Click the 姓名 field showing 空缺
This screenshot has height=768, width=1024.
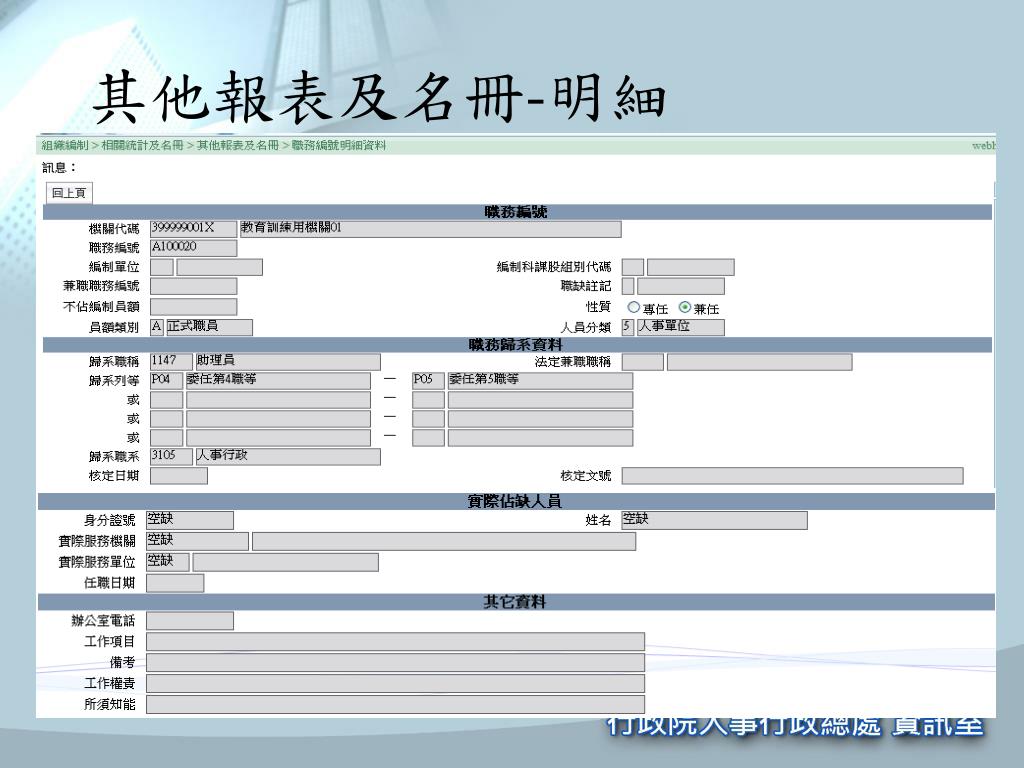tap(714, 520)
